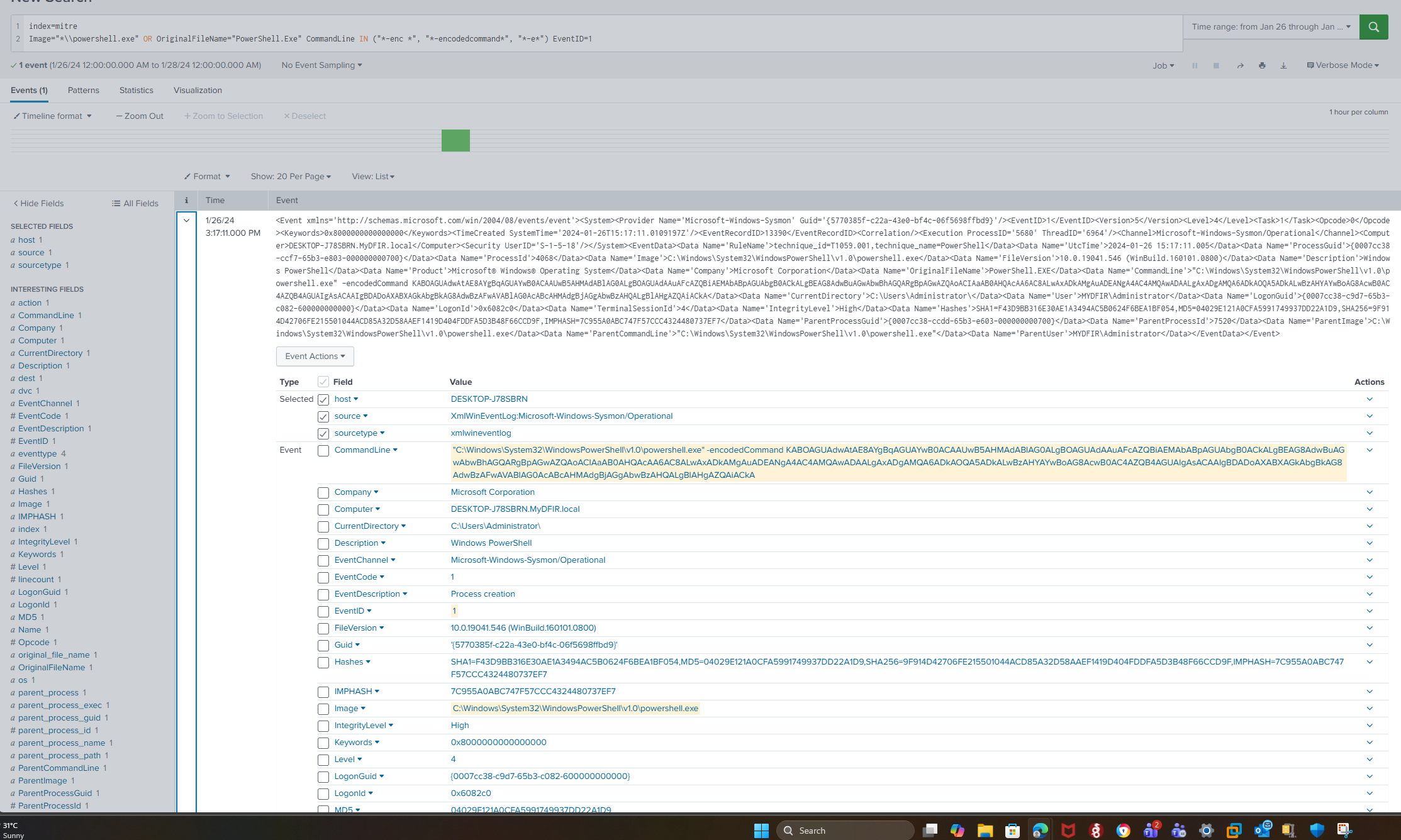Image resolution: width=1401 pixels, height=840 pixels.
Task: Check the CommandLine field checkbox
Action: (x=323, y=451)
